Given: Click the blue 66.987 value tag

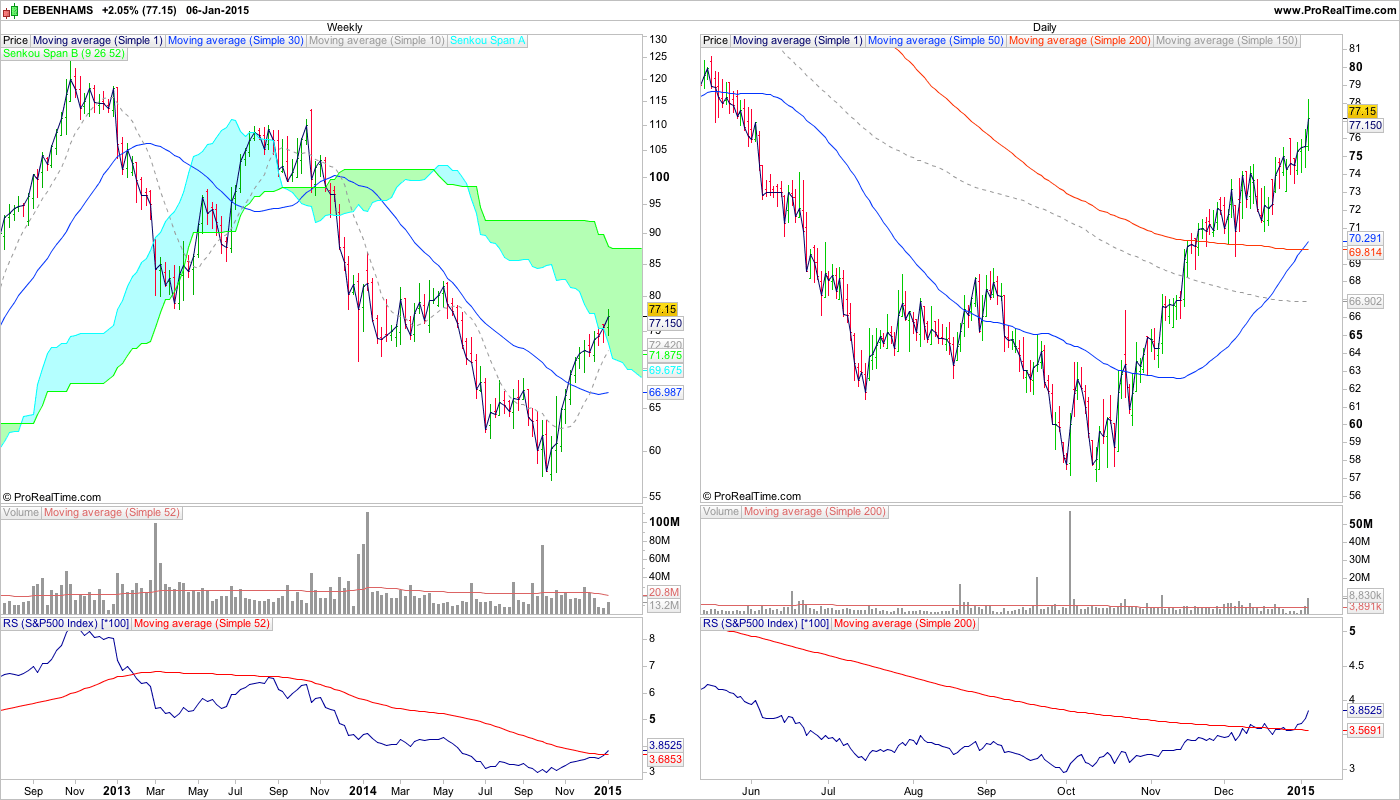Looking at the screenshot, I should tap(665, 393).
